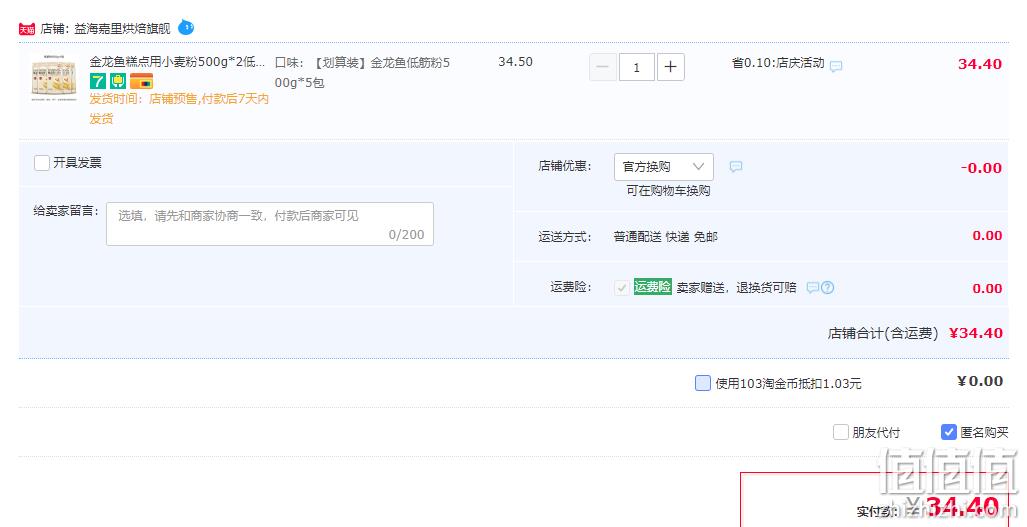
Task: Open the 金龙鱼糕点用小麦粉 product title link
Action: click(x=177, y=62)
